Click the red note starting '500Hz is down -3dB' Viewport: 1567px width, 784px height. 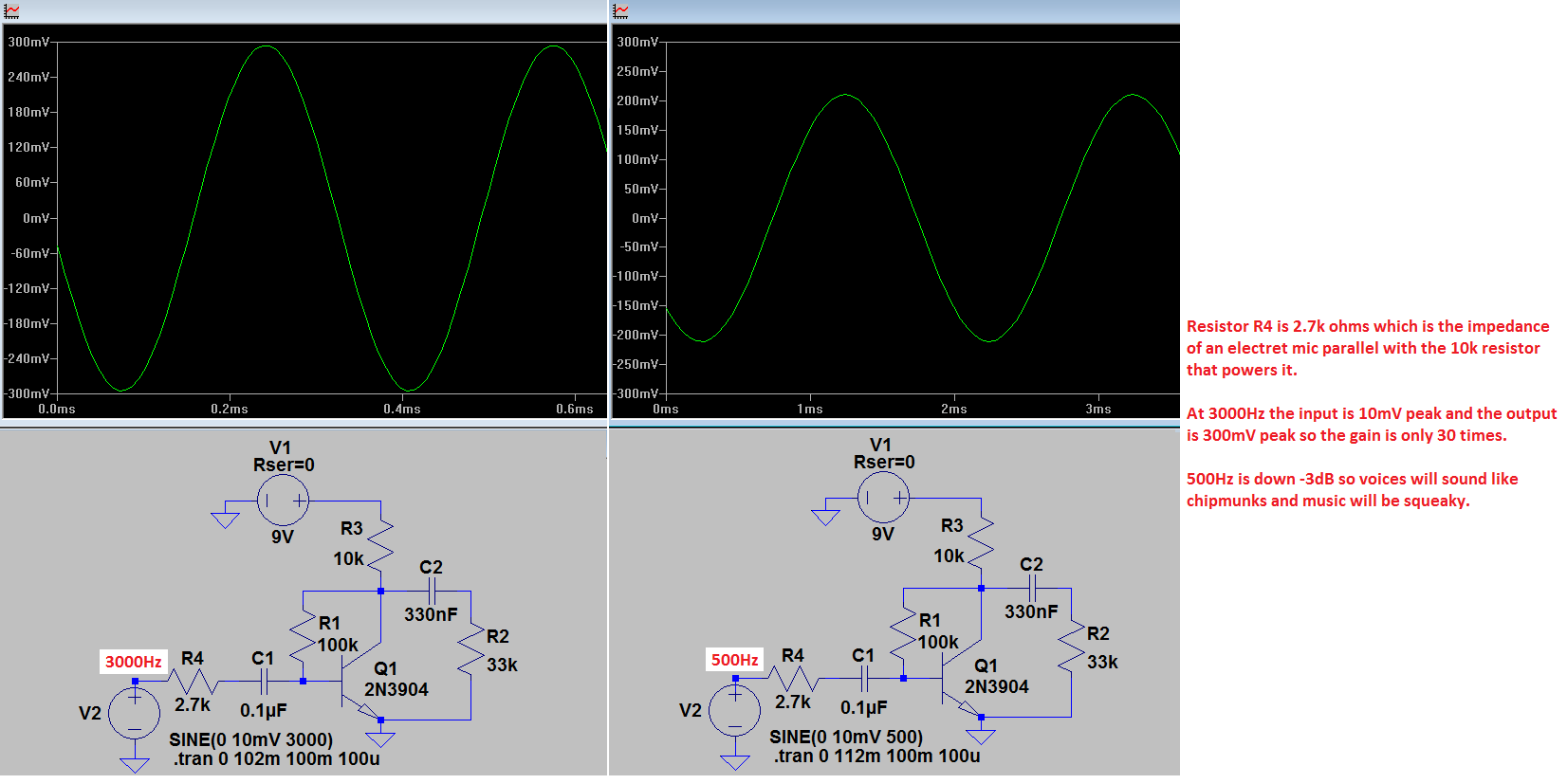(x=1353, y=490)
